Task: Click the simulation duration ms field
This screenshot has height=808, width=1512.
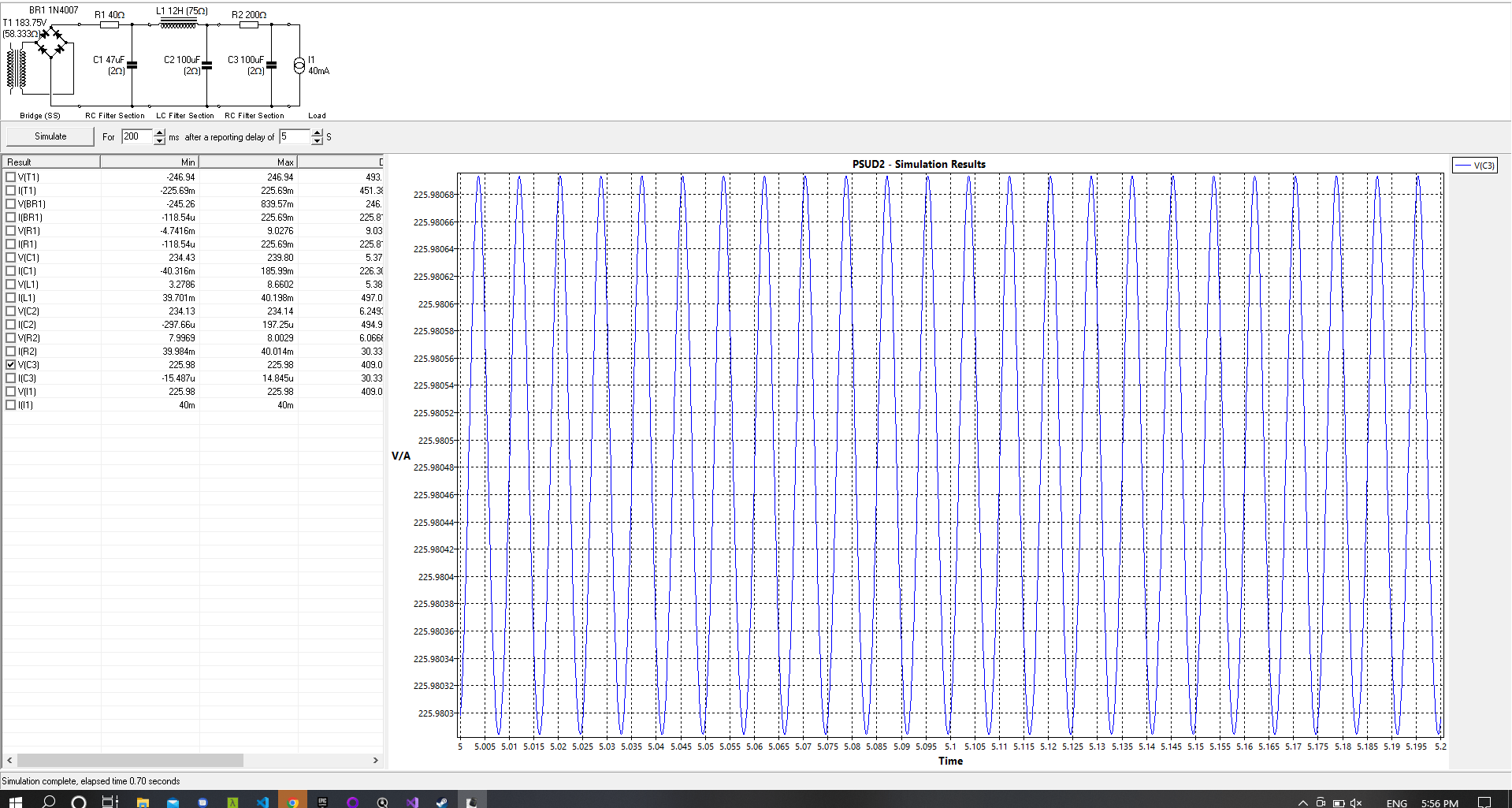Action: point(137,137)
